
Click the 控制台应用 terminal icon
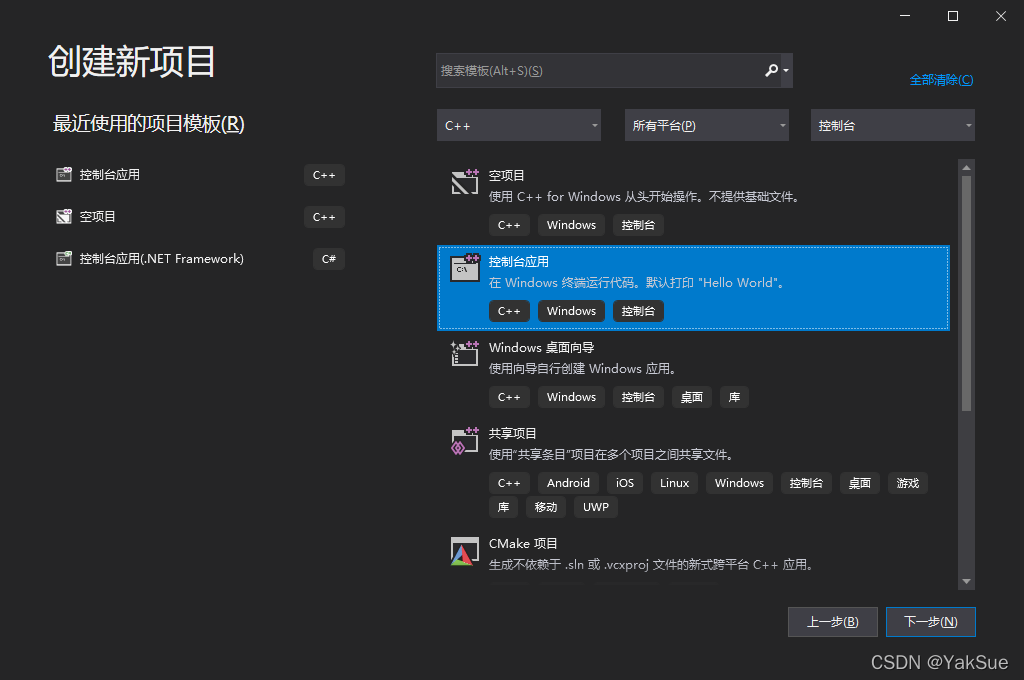pyautogui.click(x=464, y=268)
